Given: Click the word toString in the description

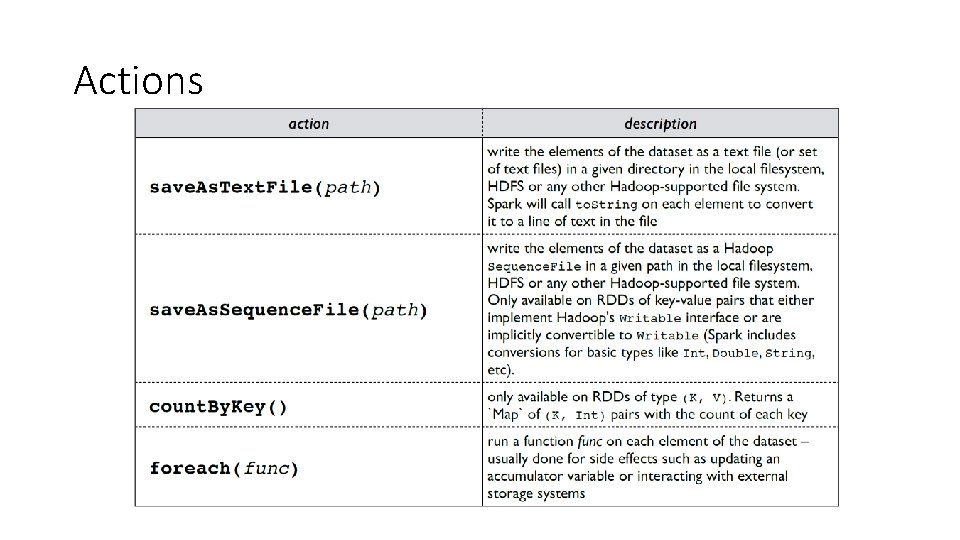Looking at the screenshot, I should tap(606, 204).
